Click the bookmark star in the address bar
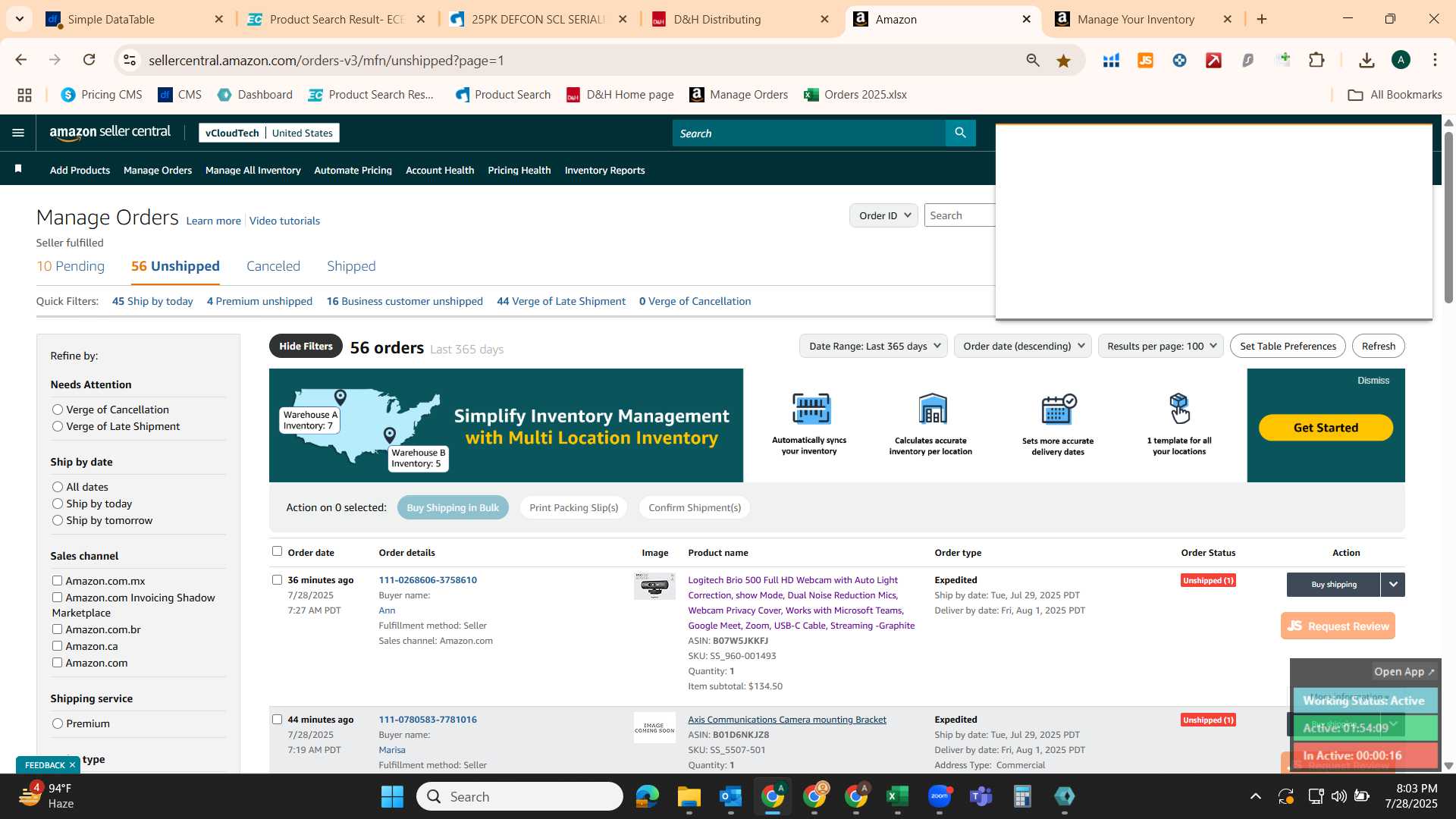 click(1063, 61)
